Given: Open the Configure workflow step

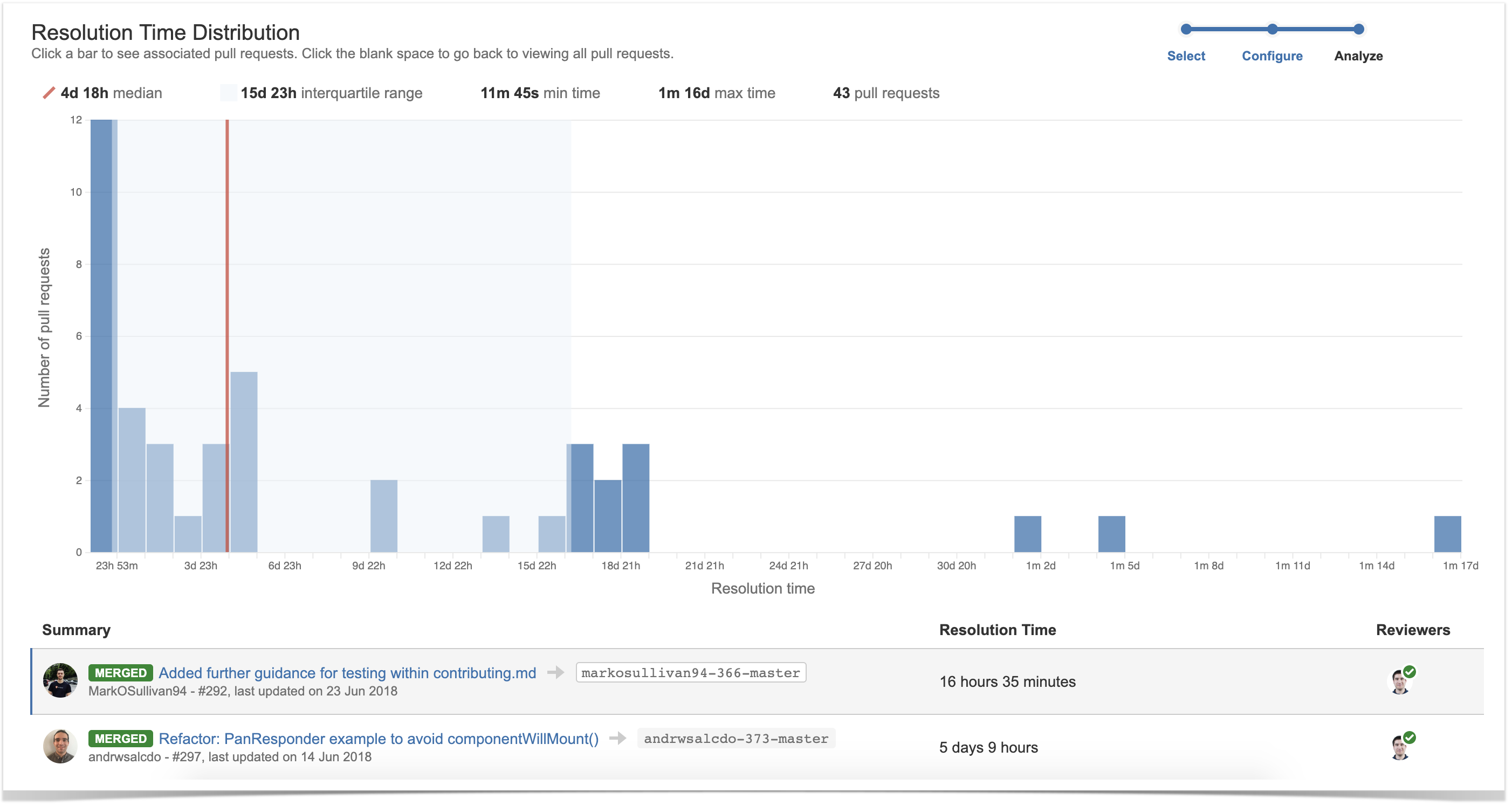Looking at the screenshot, I should (x=1272, y=55).
